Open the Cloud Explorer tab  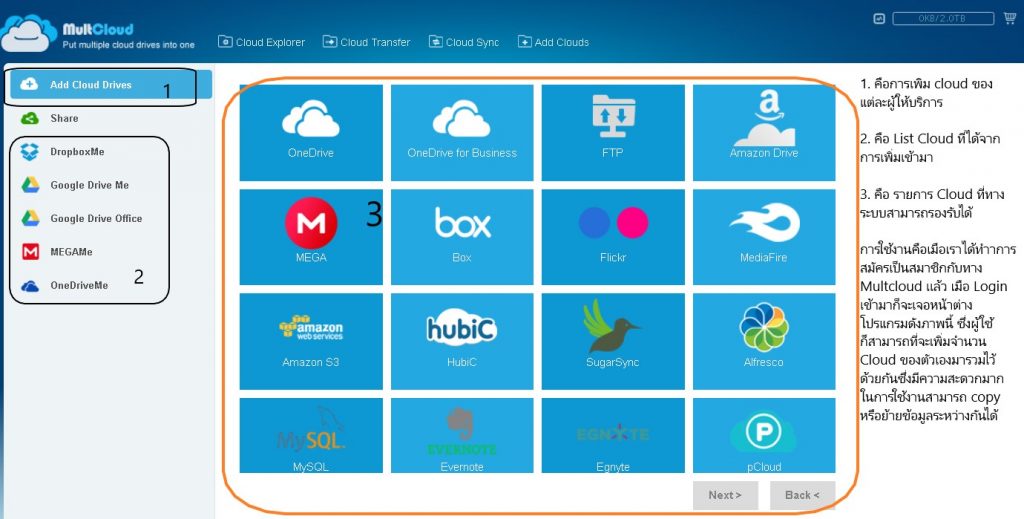tap(261, 42)
